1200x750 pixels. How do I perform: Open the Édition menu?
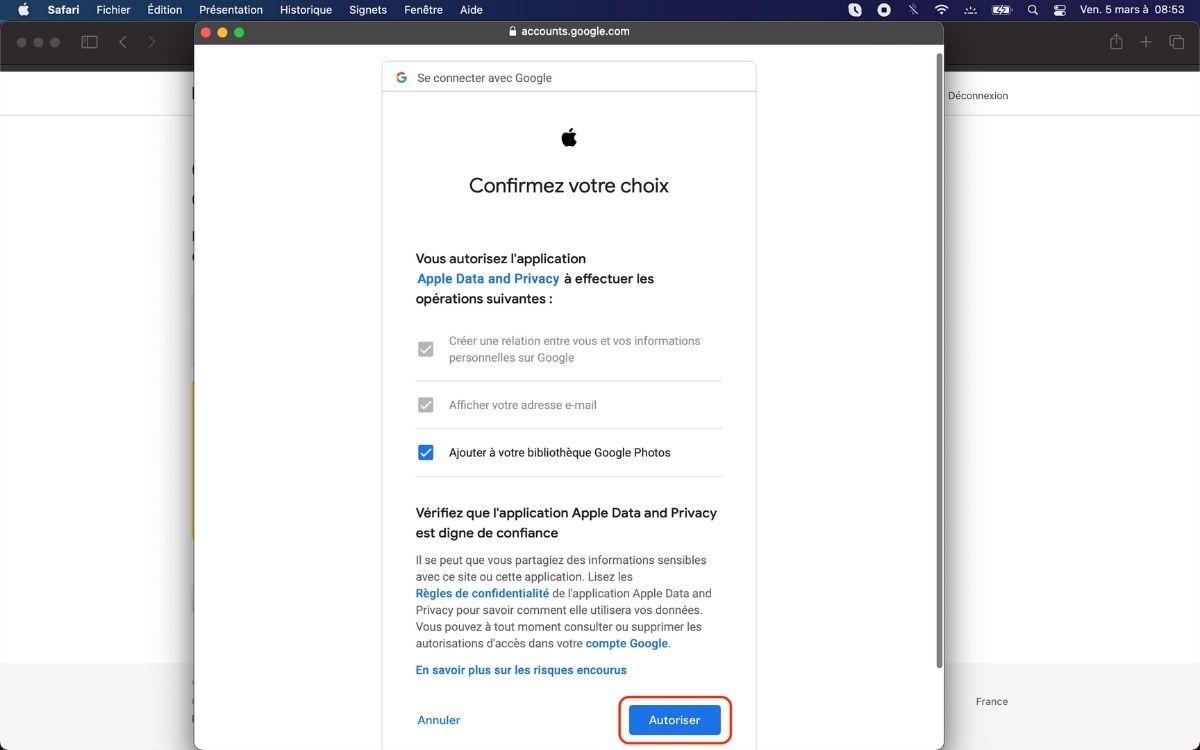coord(165,10)
